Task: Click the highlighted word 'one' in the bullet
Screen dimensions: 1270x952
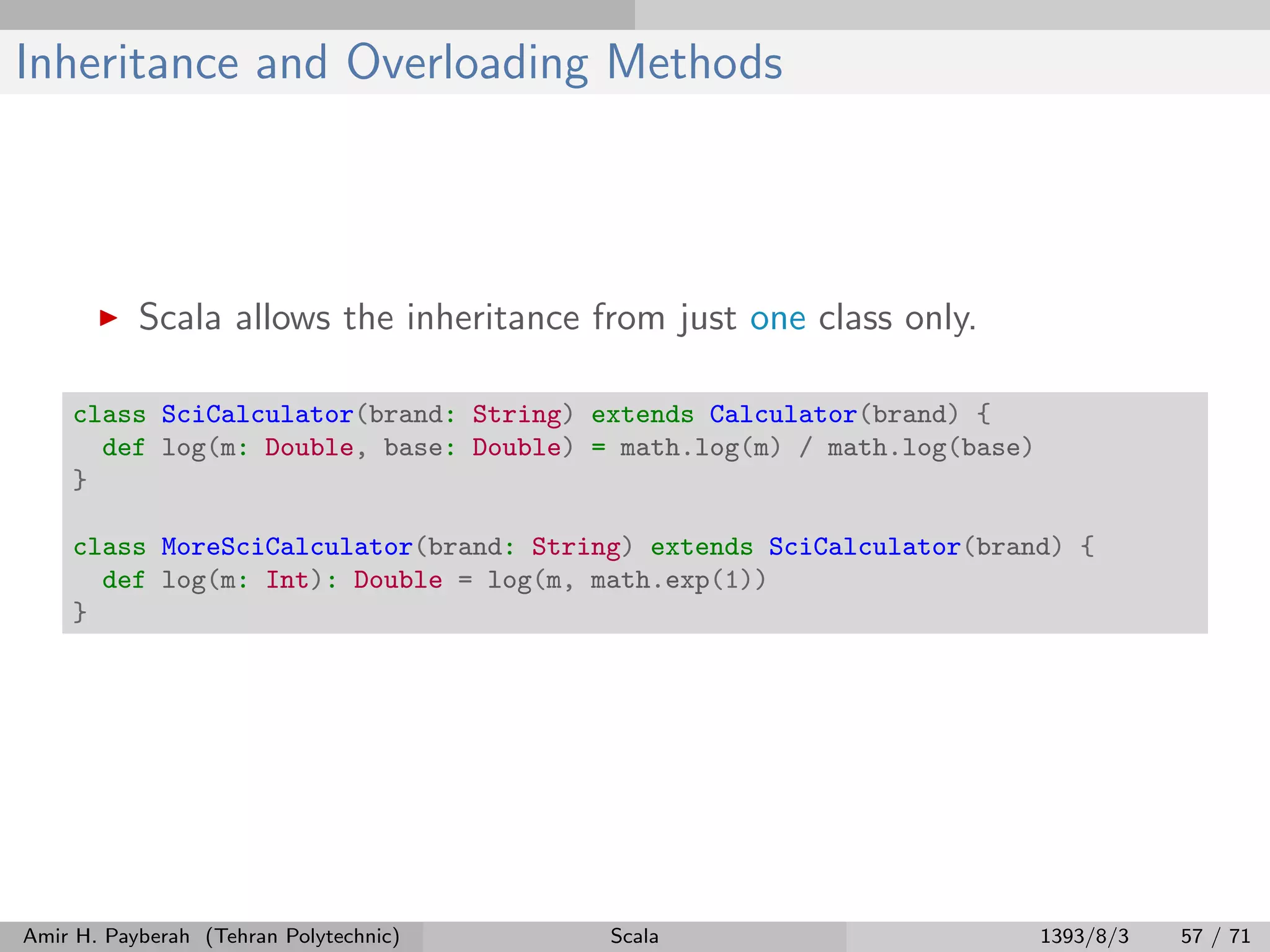Action: click(778, 319)
